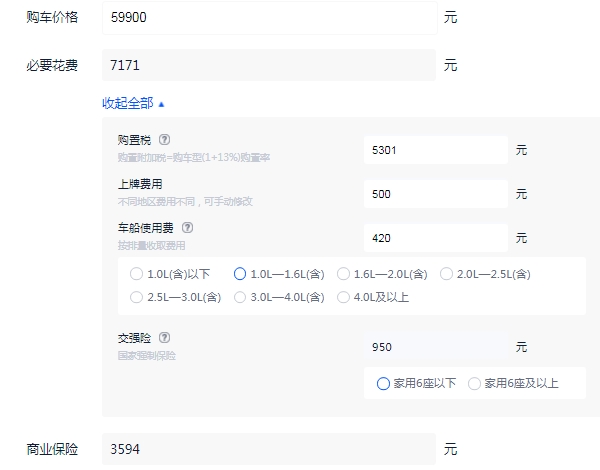Click the 商业保险 label
Viewport: 600px width, 470px height.
coord(52,449)
